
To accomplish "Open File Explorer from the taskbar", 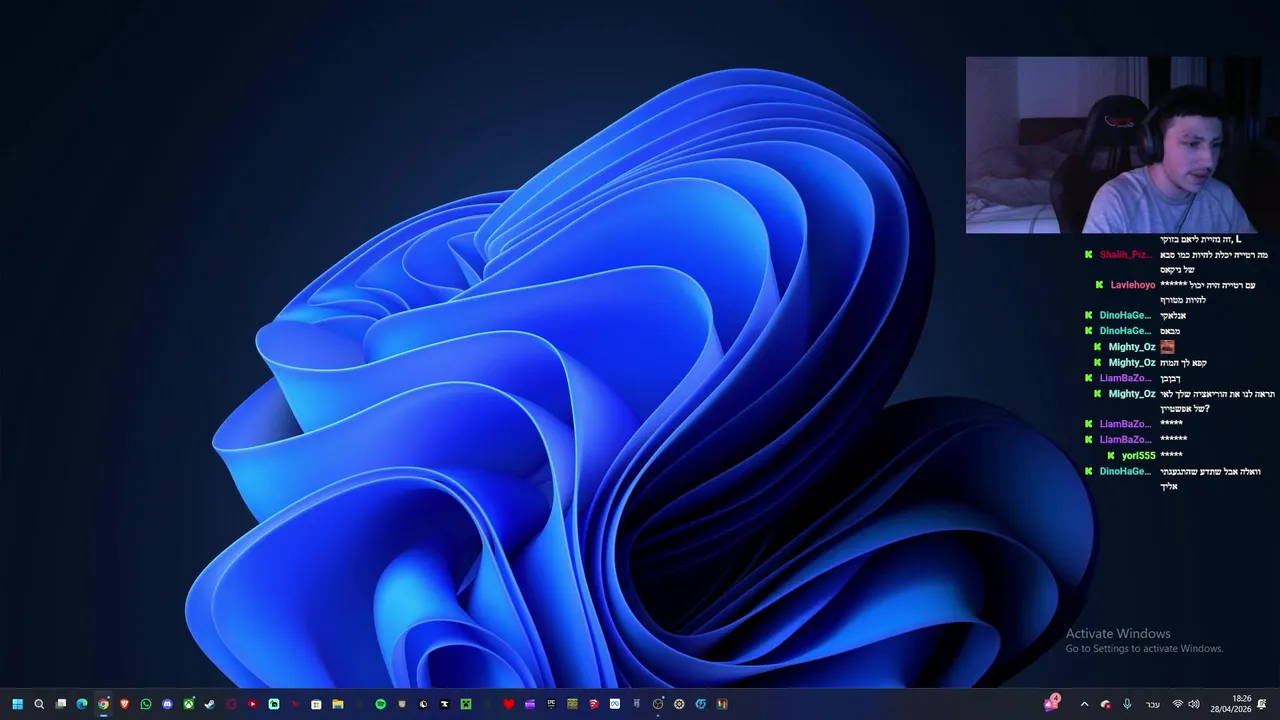I will click(x=338, y=704).
